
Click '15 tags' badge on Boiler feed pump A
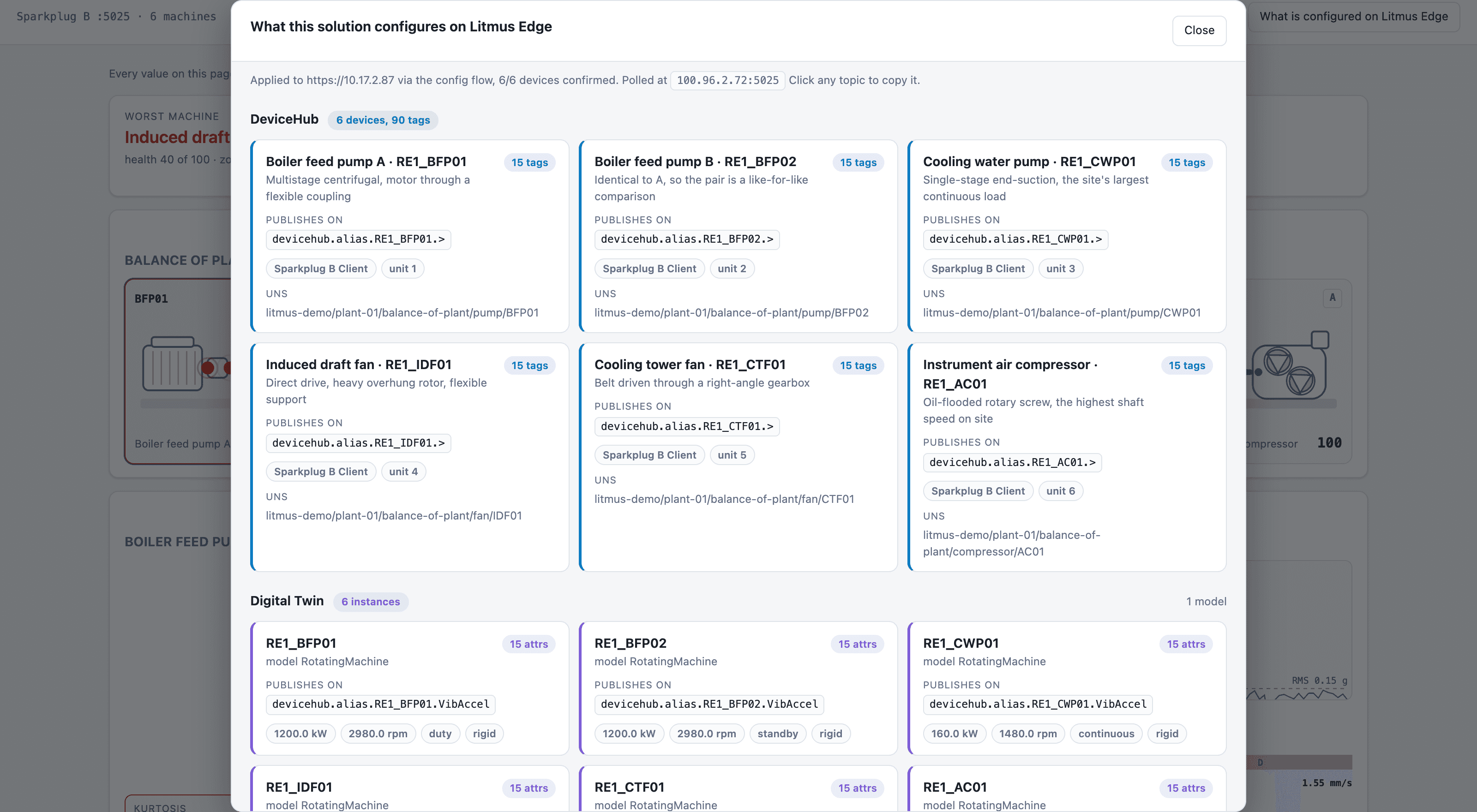pyautogui.click(x=530, y=163)
